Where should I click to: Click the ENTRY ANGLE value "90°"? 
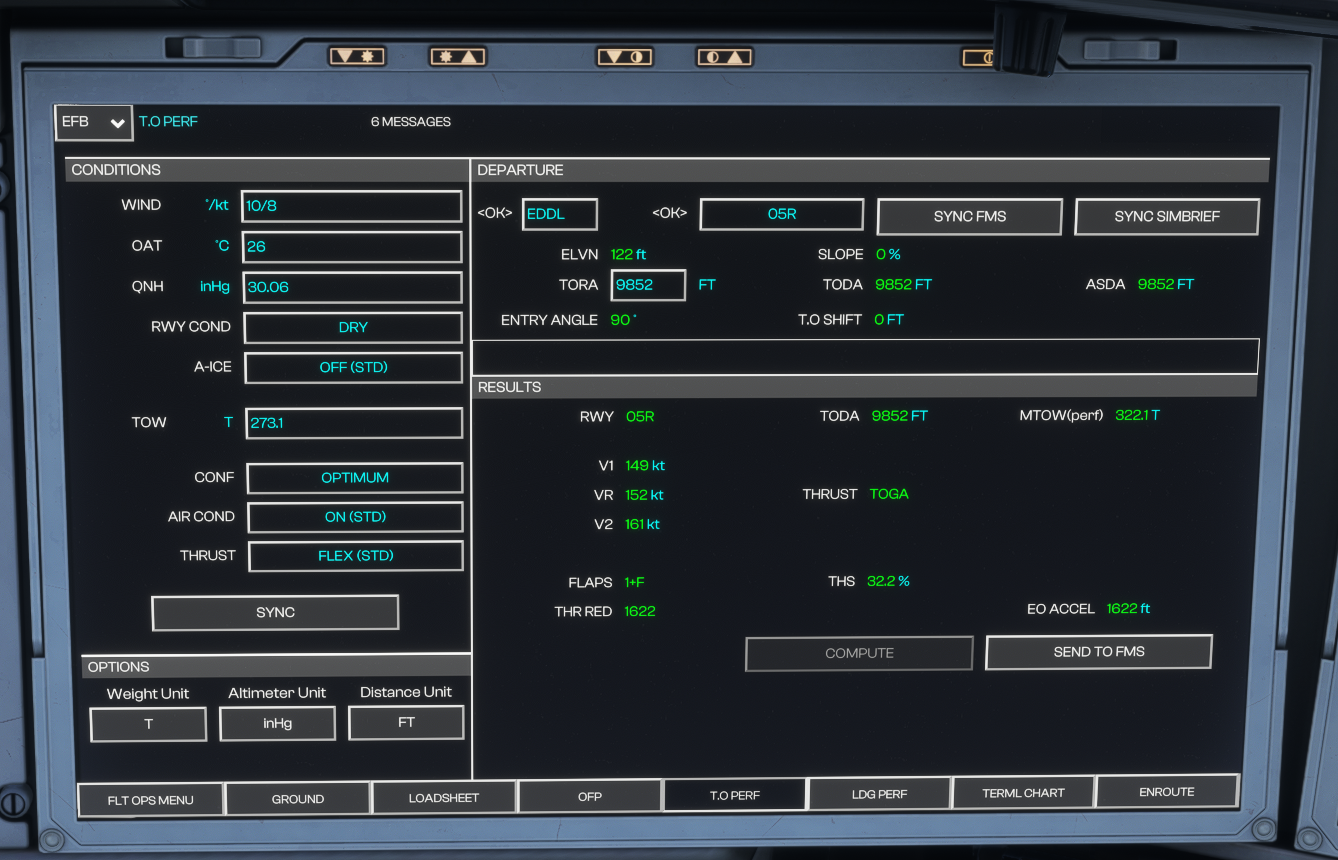(x=624, y=320)
